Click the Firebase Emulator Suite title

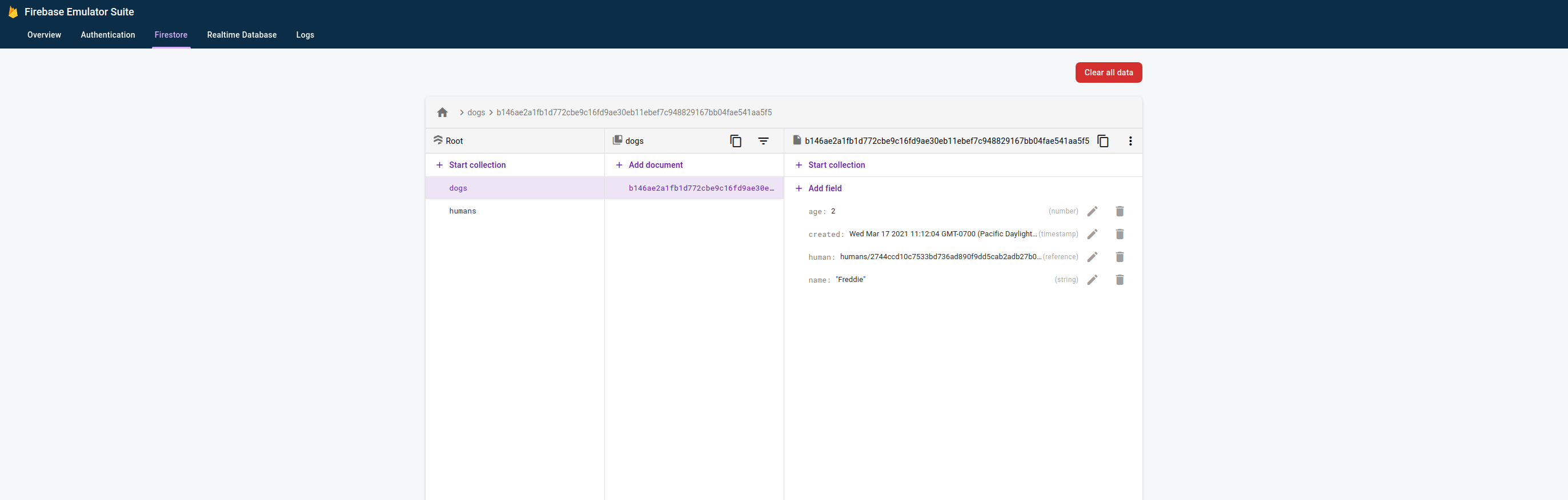(79, 11)
